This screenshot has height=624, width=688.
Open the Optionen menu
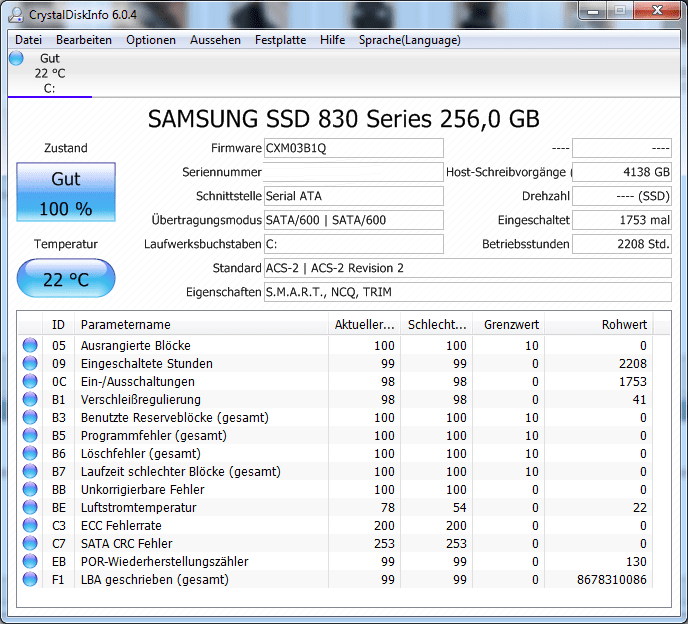pyautogui.click(x=151, y=40)
